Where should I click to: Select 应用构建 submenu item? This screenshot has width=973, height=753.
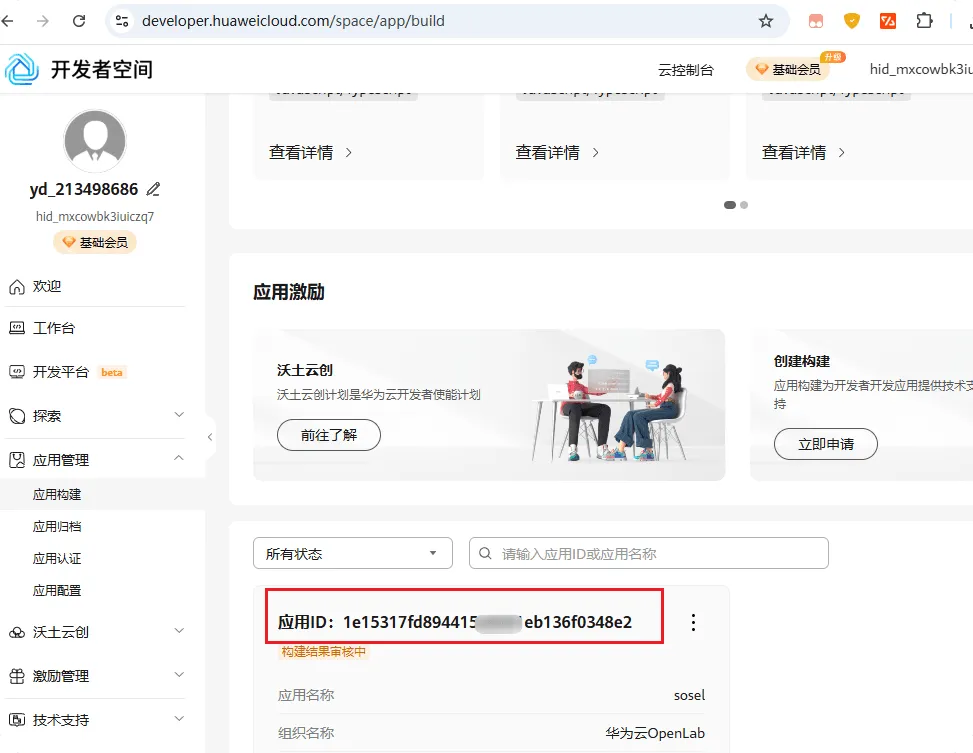pos(57,495)
